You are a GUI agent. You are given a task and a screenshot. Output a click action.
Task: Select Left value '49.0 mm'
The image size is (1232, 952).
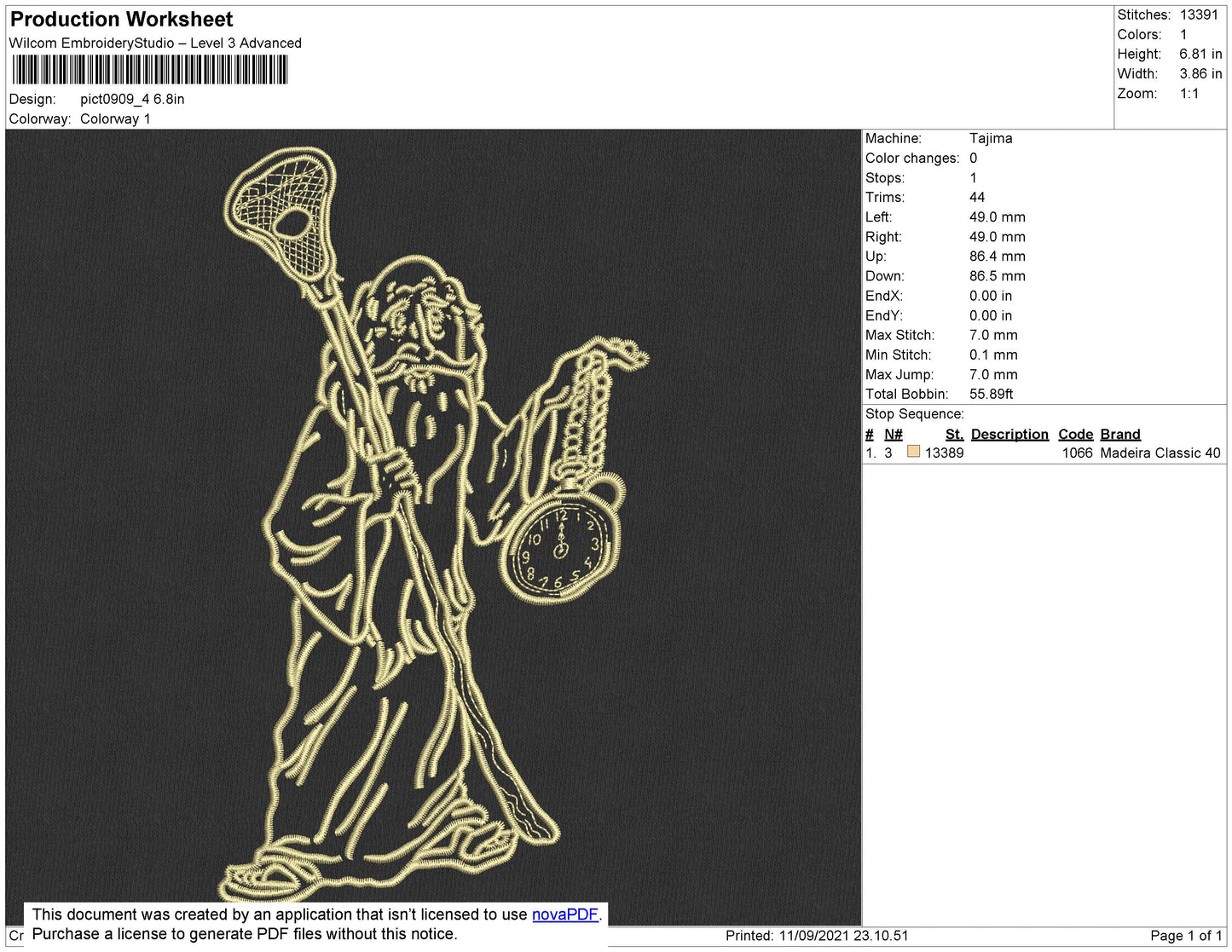[998, 216]
